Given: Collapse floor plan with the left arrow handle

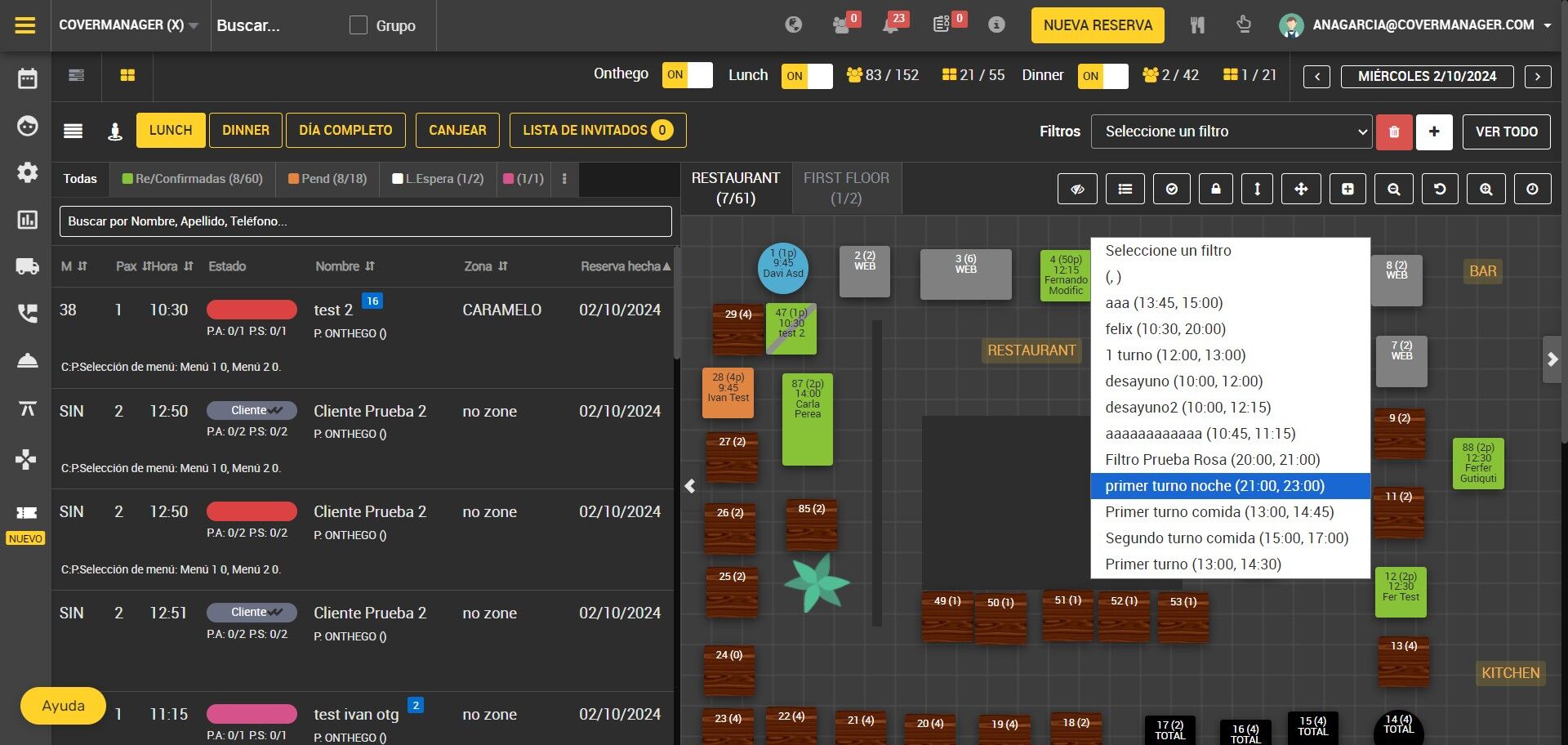Looking at the screenshot, I should tap(690, 486).
